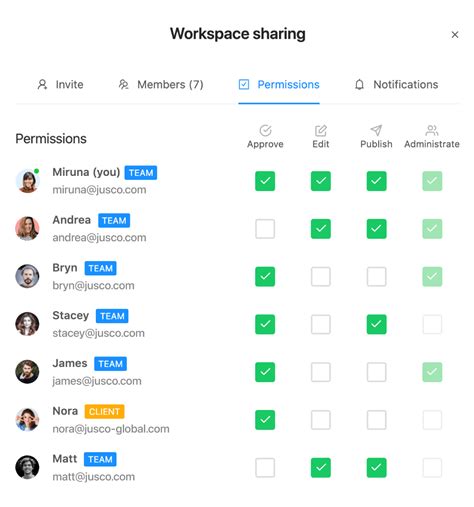The image size is (474, 507).
Task: Disable Publish permission for Andrea
Action: (x=376, y=229)
